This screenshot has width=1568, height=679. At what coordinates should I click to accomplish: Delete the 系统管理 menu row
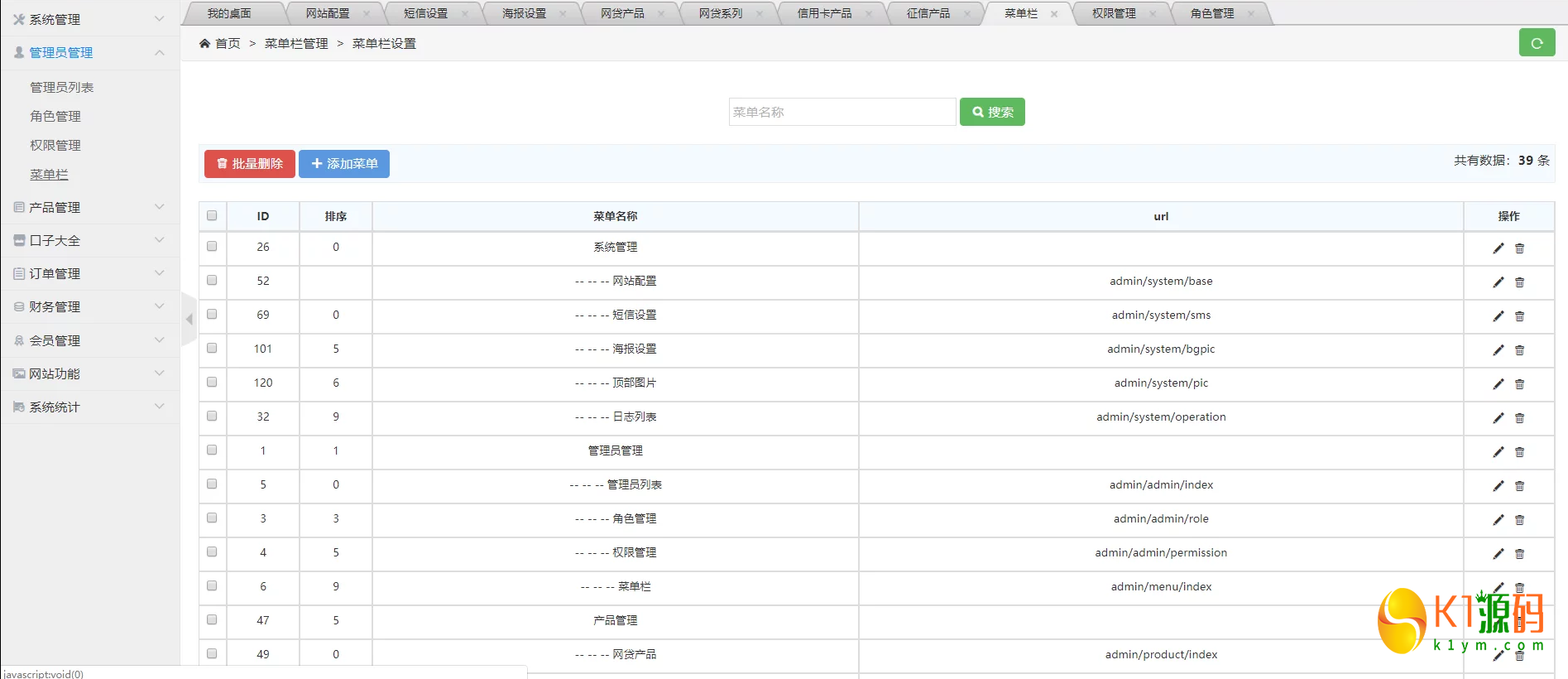click(1519, 248)
